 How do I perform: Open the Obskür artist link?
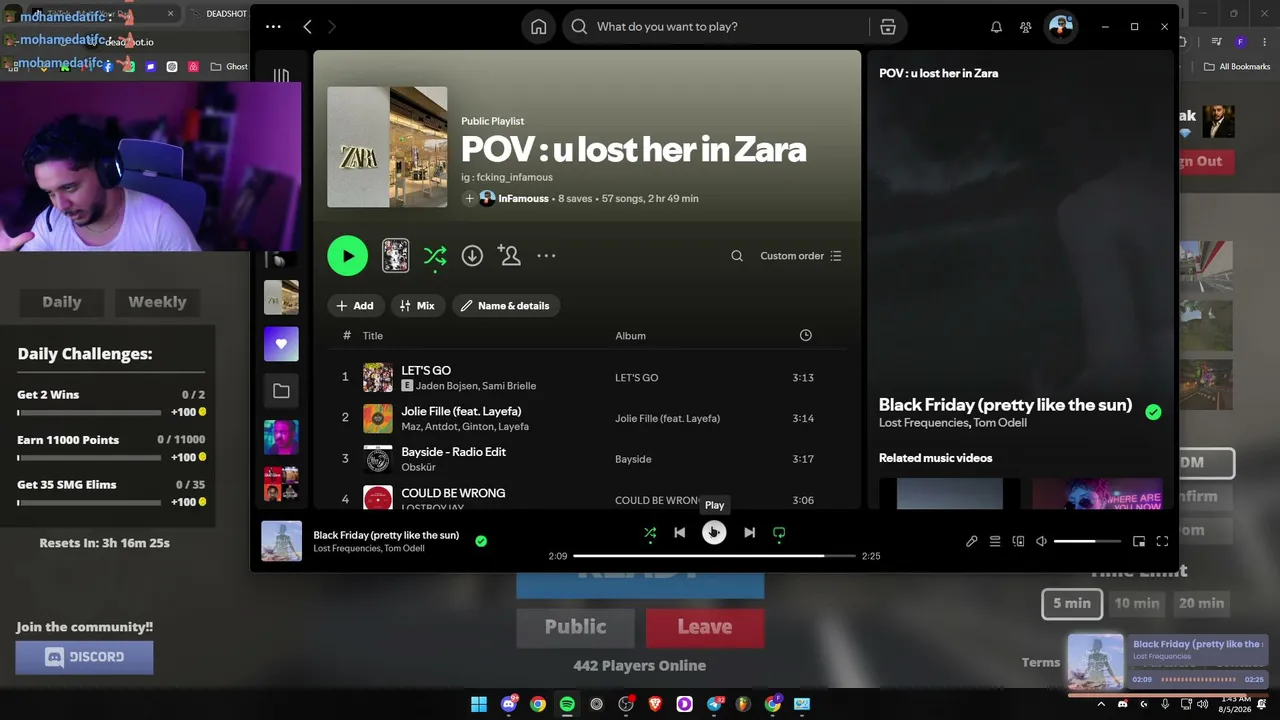[419, 467]
